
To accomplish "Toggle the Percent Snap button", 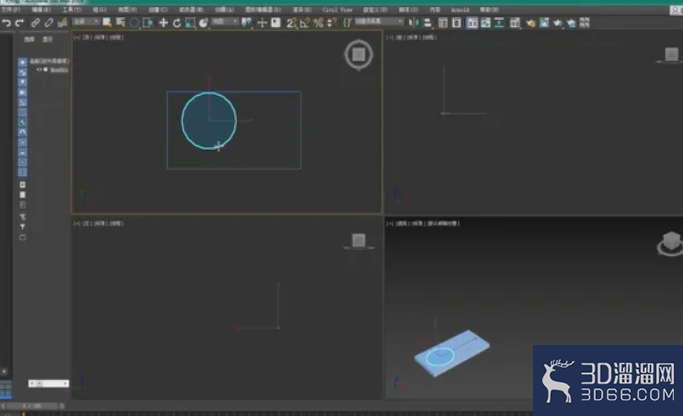I will 318,23.
